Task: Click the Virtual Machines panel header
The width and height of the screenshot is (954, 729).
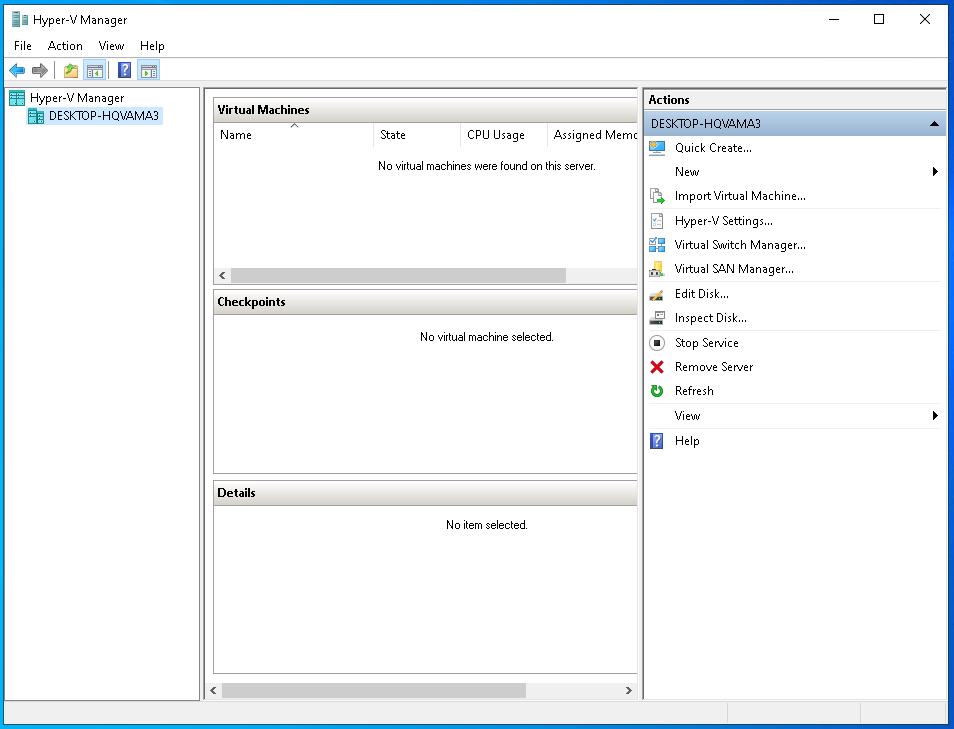Action: point(425,110)
